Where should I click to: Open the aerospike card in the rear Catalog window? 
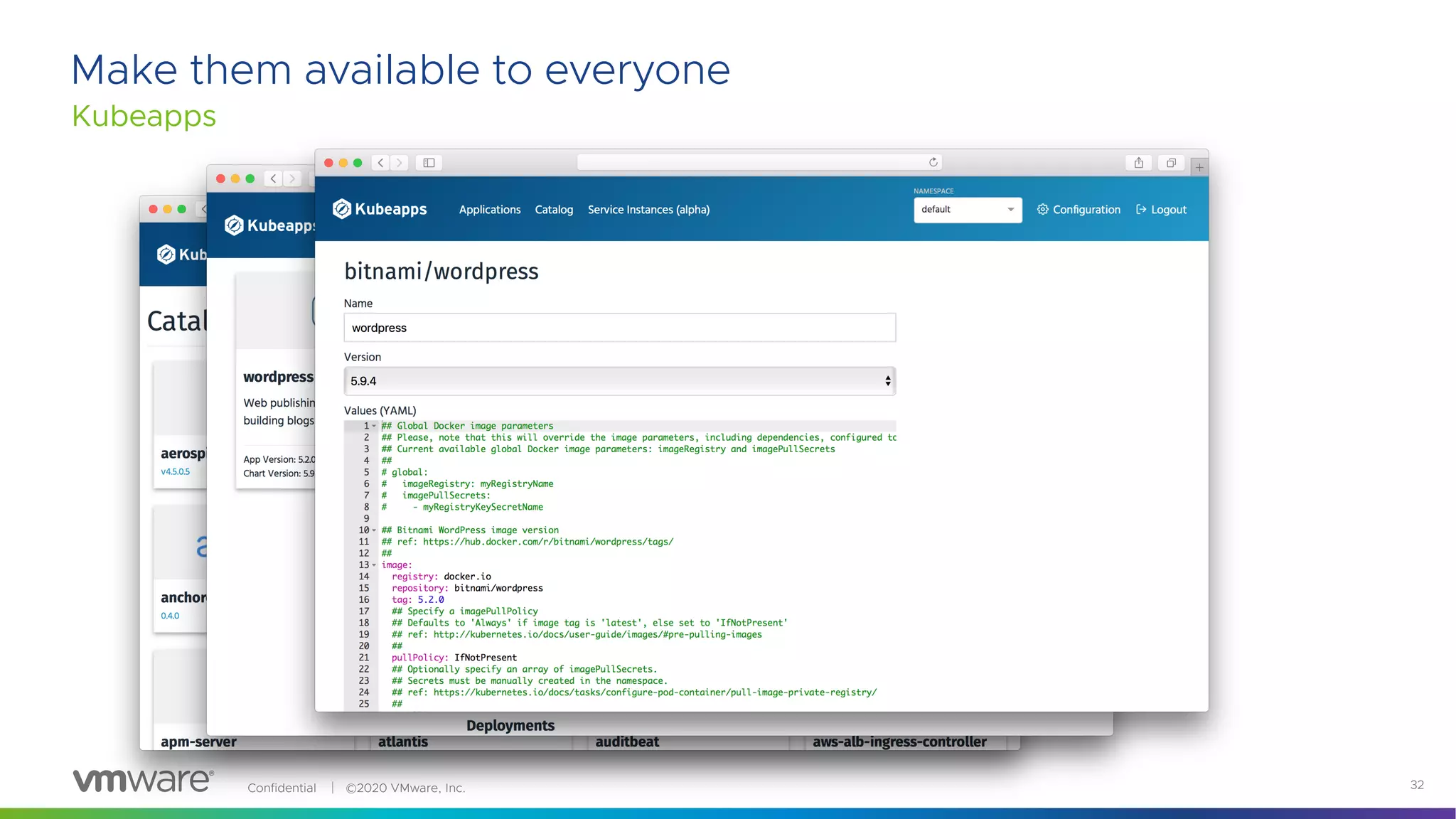point(180,424)
